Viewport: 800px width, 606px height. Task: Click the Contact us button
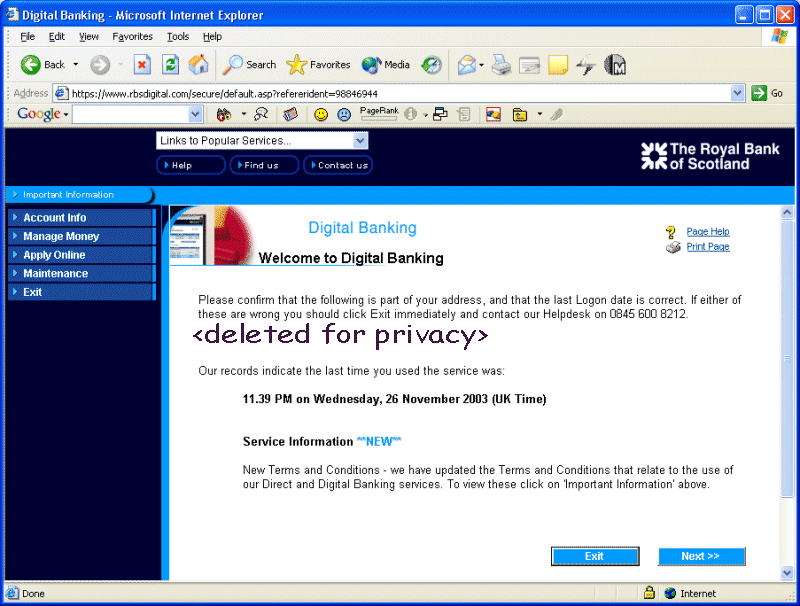[x=338, y=165]
